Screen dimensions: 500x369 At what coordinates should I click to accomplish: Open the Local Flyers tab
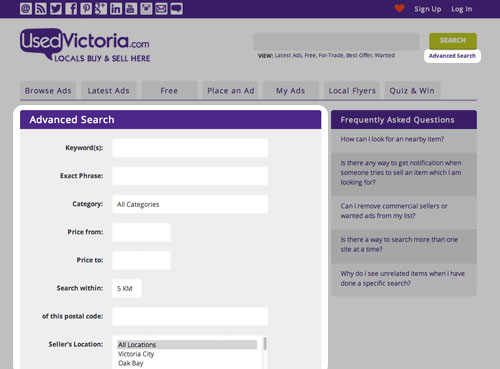point(352,91)
